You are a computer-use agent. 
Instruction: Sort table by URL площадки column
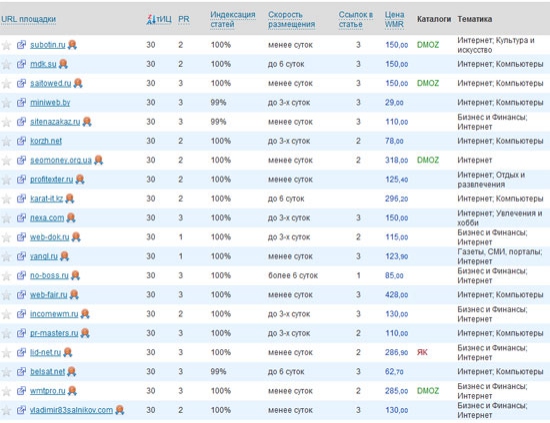pos(28,19)
